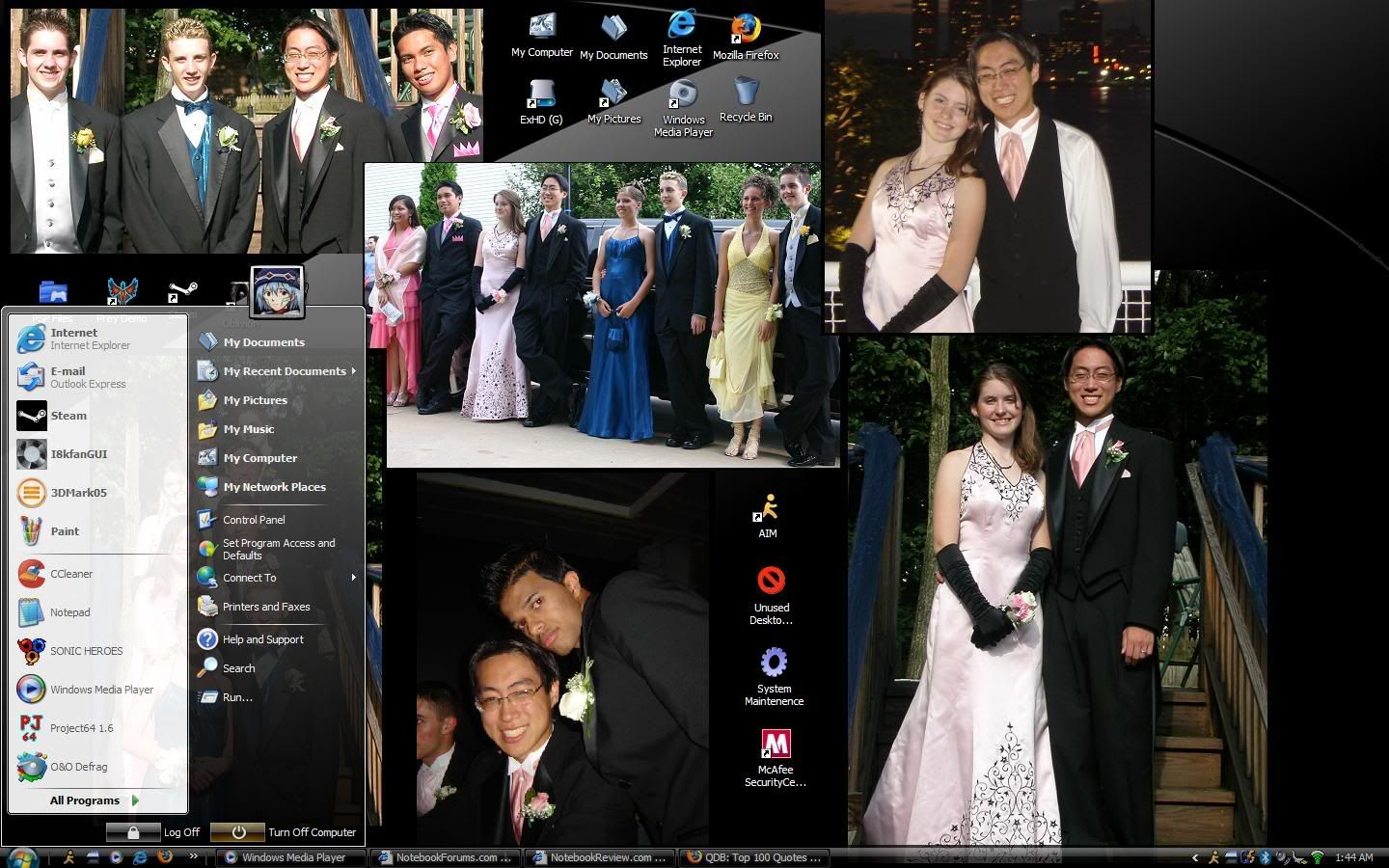Launch AIM from quick launch bar

69,857
